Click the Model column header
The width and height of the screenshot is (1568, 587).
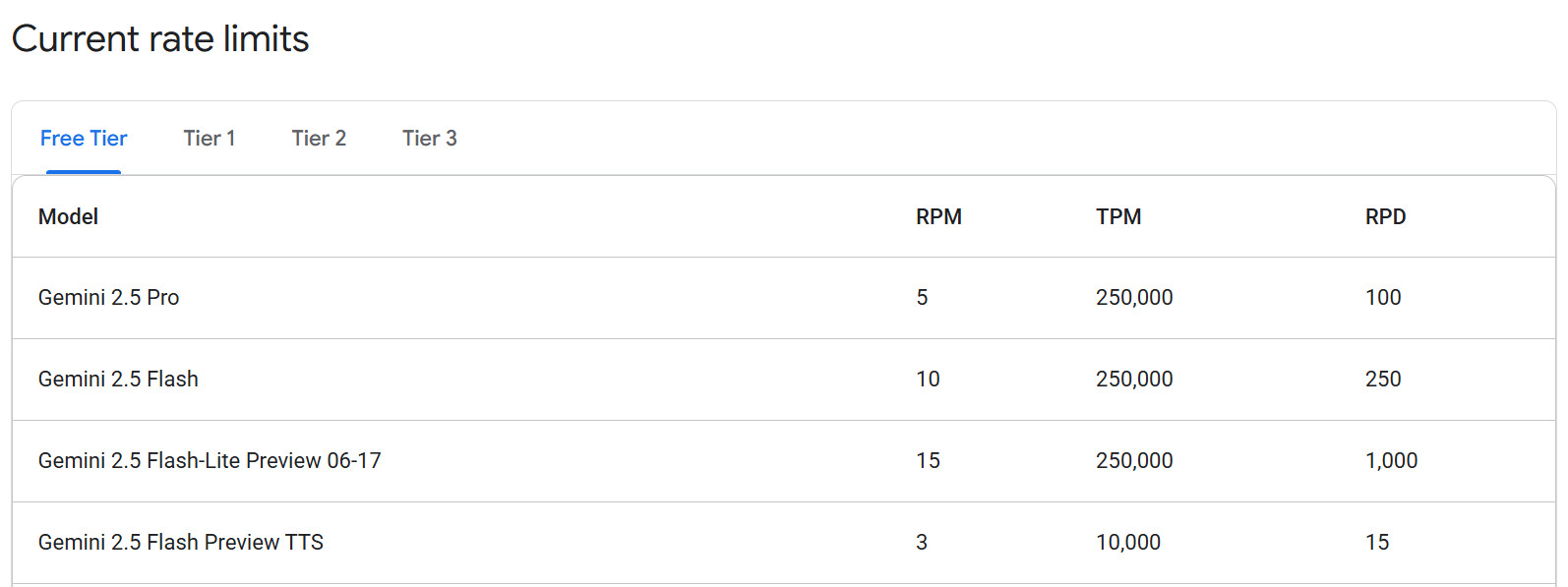click(x=68, y=217)
